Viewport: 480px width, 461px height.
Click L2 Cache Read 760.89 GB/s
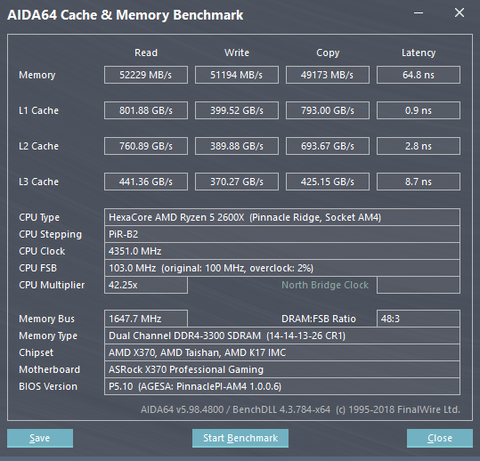point(146,146)
